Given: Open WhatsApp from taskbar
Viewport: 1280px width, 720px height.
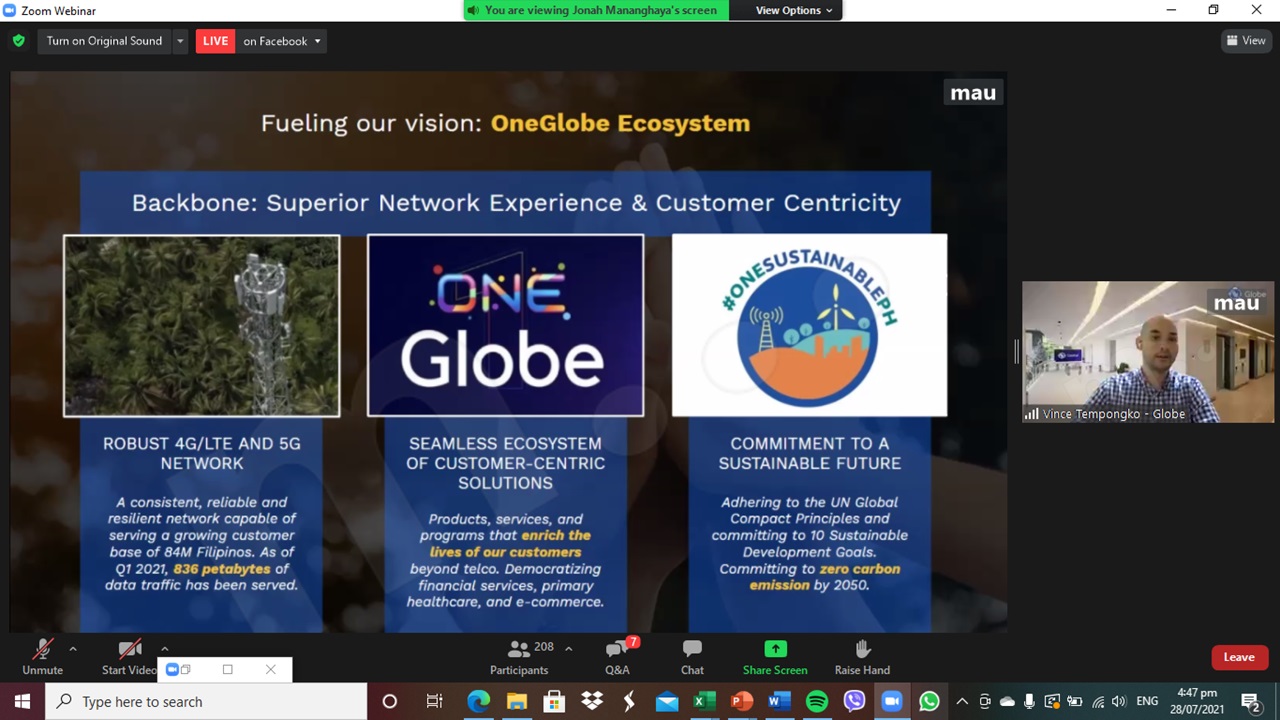Looking at the screenshot, I should tap(929, 701).
